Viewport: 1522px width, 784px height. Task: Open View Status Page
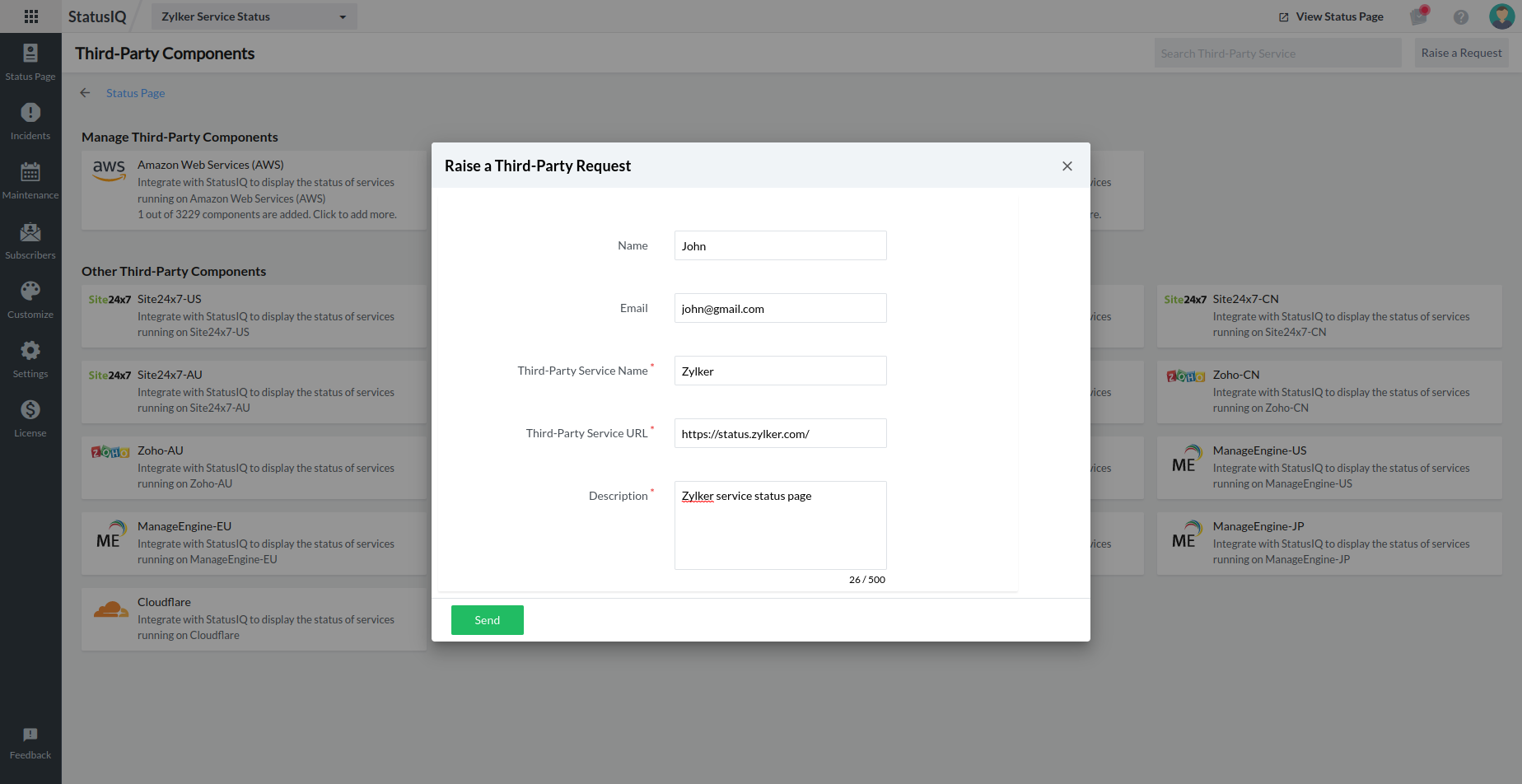tap(1330, 16)
